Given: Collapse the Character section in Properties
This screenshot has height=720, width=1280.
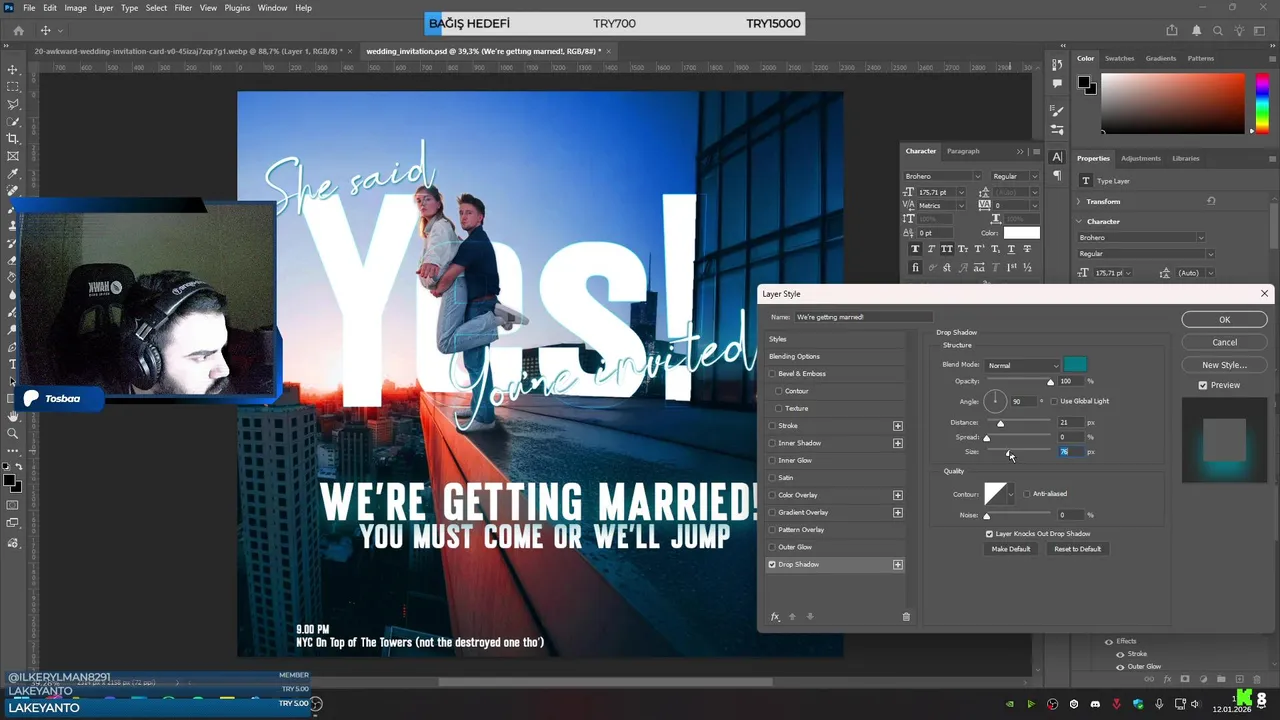Looking at the screenshot, I should pyautogui.click(x=1079, y=221).
